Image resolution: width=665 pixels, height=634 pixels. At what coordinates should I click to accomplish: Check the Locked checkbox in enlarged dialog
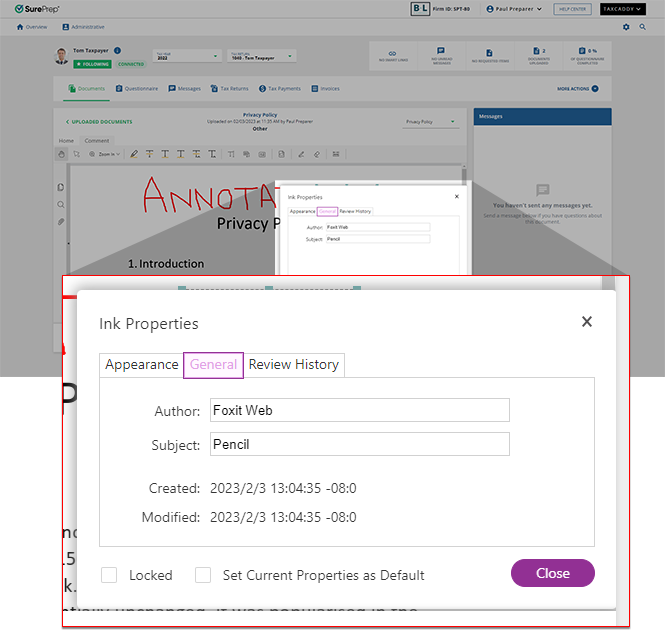click(x=109, y=575)
